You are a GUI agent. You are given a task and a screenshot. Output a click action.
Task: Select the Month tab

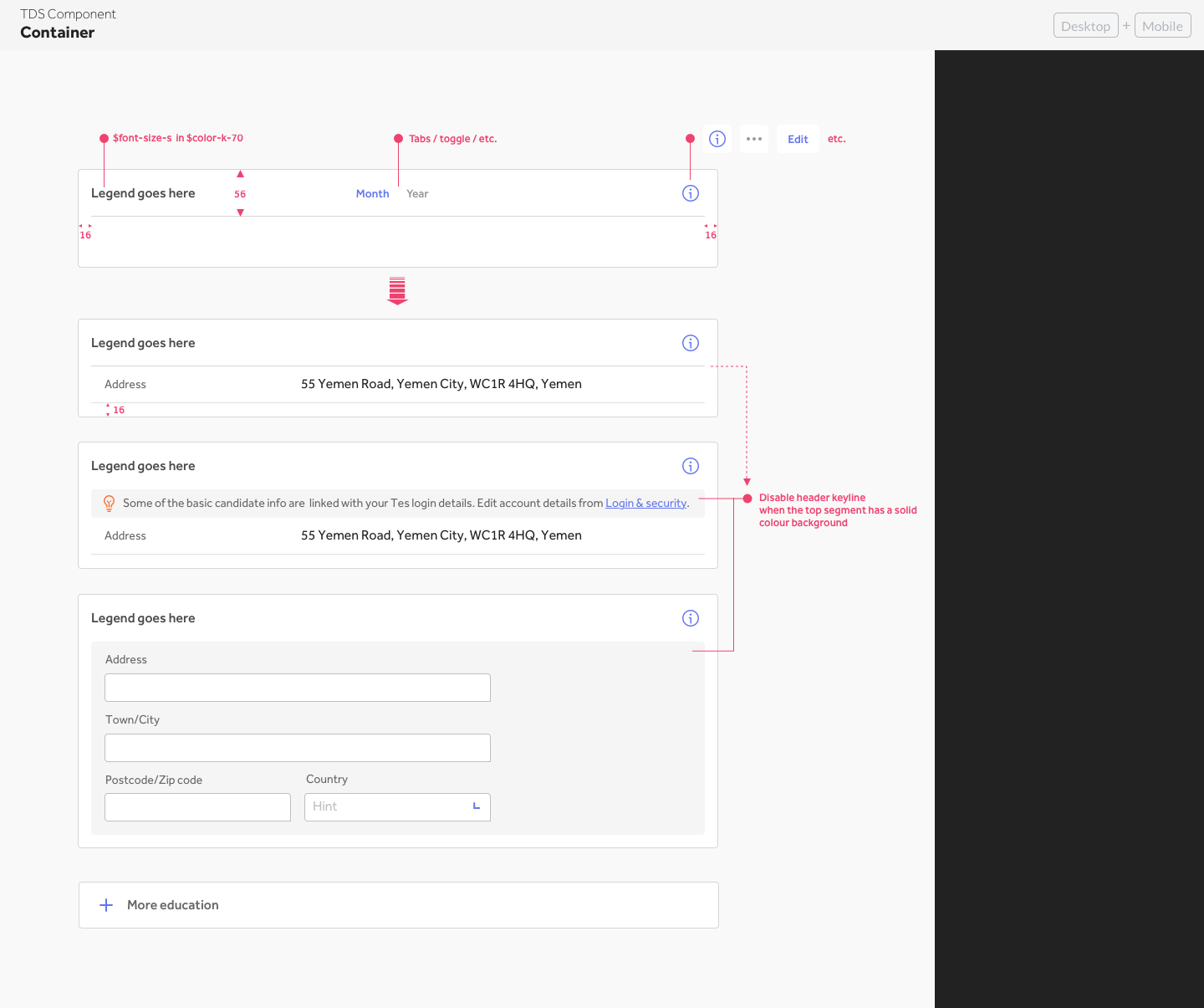click(x=372, y=193)
